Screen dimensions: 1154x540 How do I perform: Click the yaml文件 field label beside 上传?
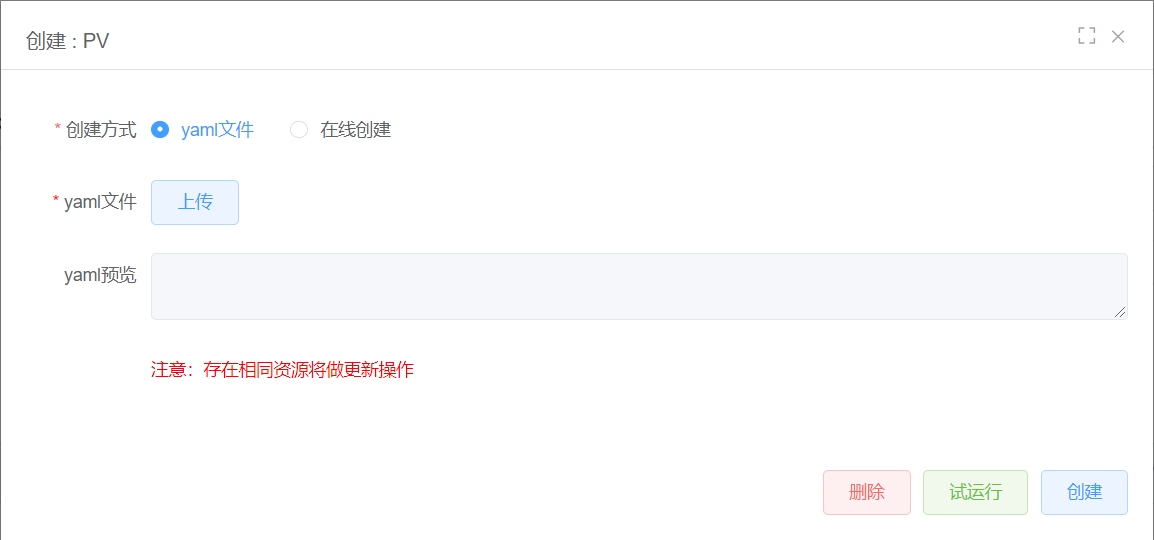[100, 202]
